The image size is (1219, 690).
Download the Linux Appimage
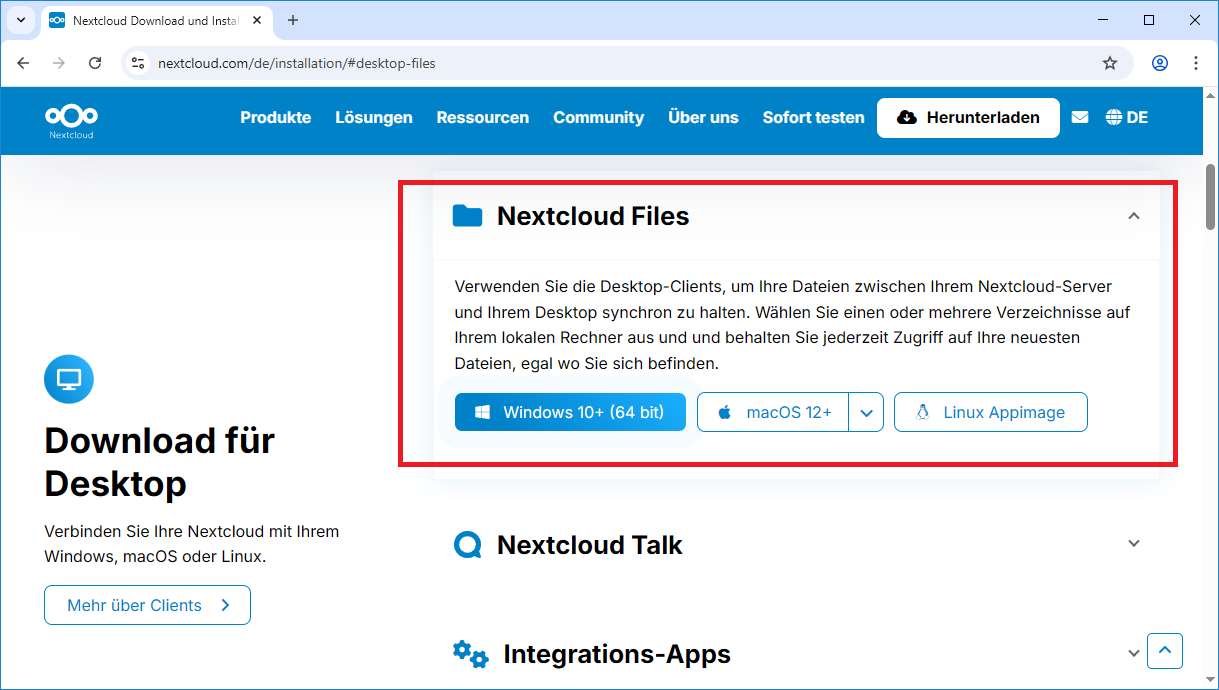click(990, 412)
